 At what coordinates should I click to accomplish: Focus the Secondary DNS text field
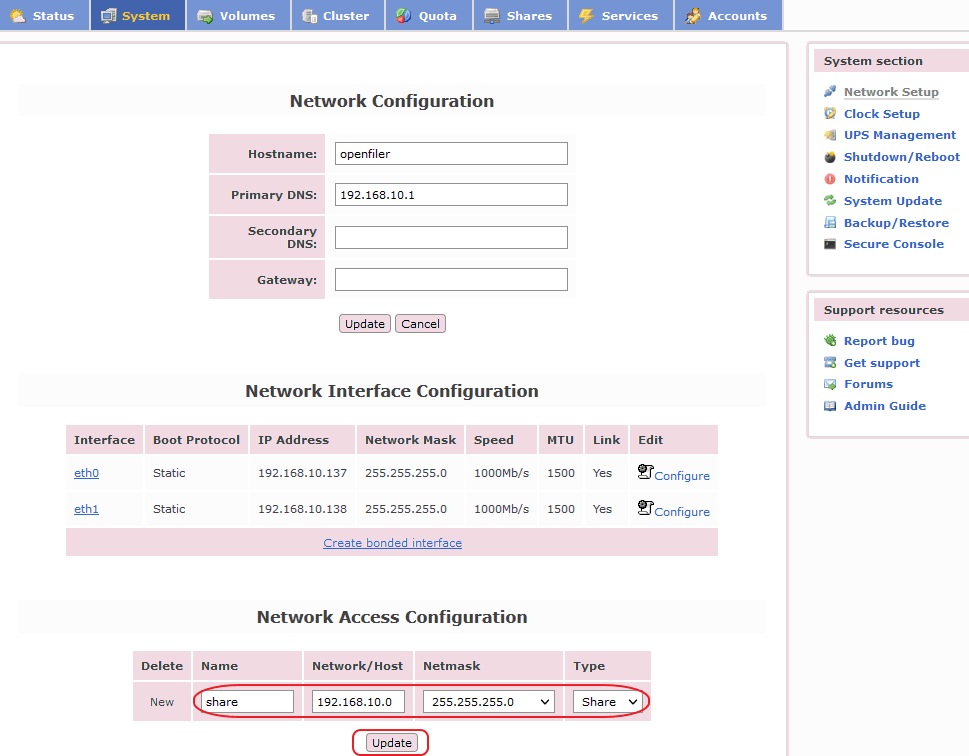451,238
